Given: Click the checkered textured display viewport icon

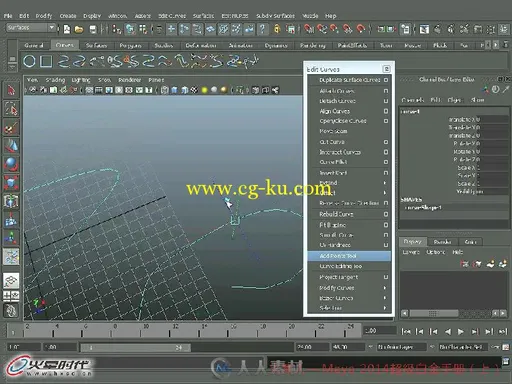Looking at the screenshot, I should point(194,90).
